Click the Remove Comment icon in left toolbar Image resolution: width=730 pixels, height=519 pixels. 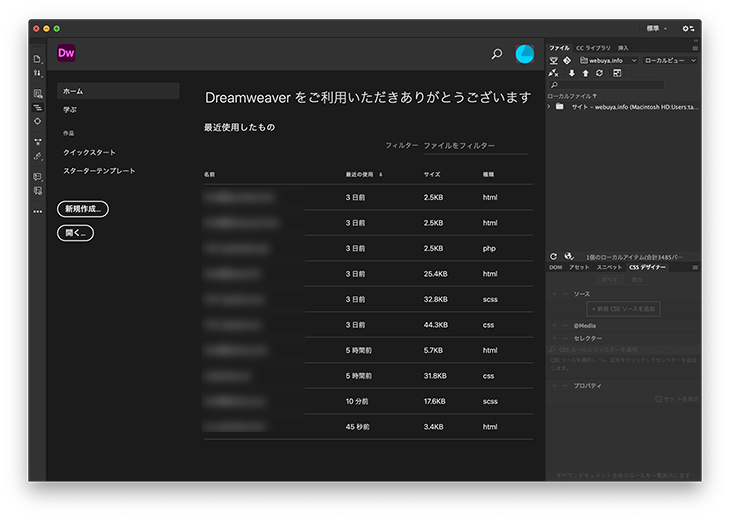coord(38,191)
